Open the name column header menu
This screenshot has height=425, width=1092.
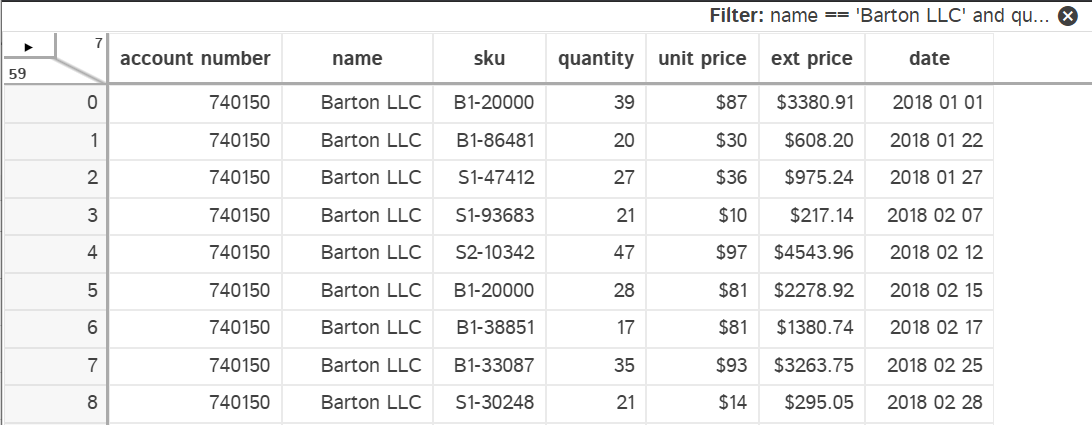tap(357, 59)
